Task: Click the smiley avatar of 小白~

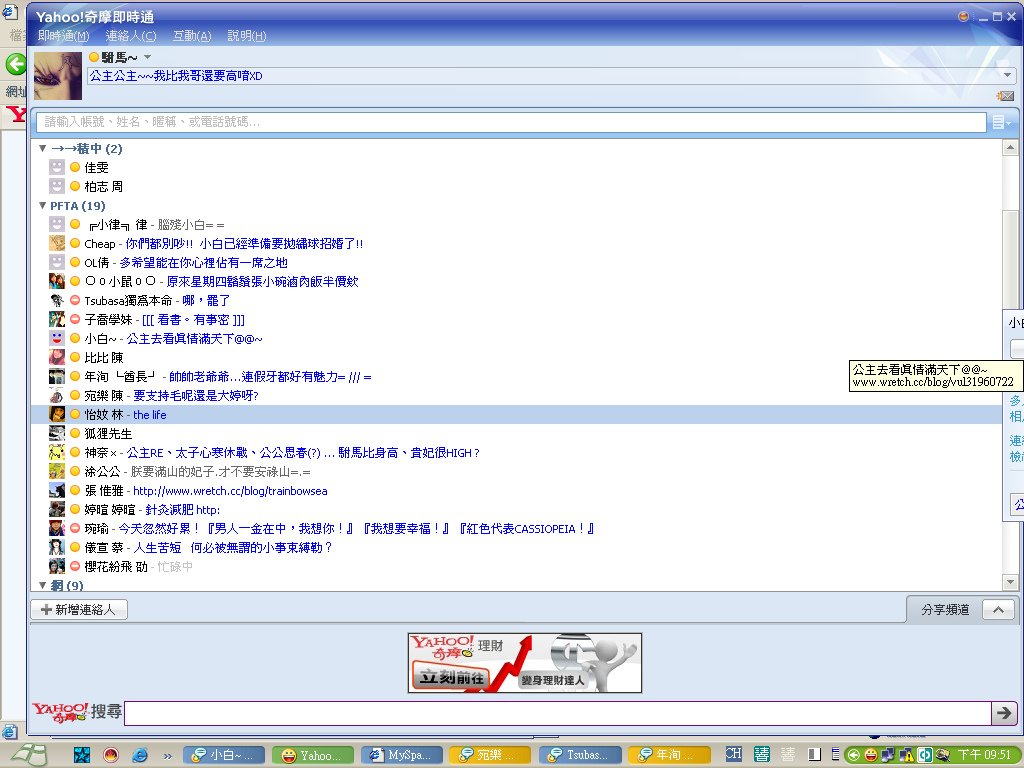Action: coord(57,338)
